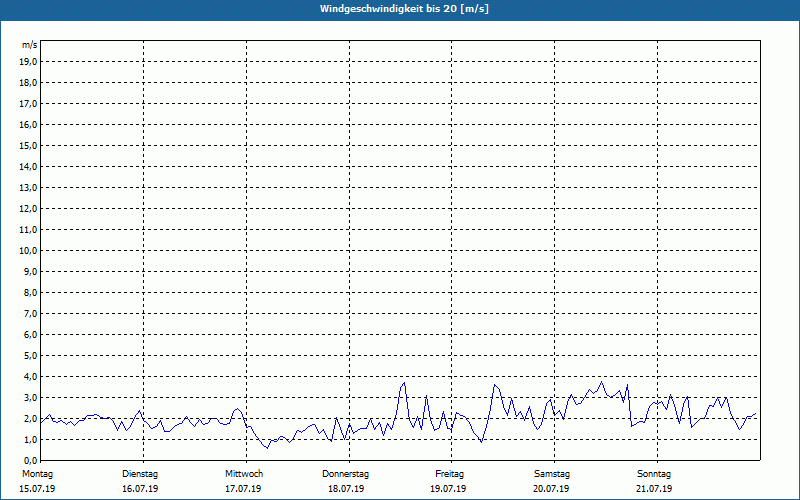This screenshot has height=500, width=800.
Task: Click the m/s unit label on the axis
Action: tap(30, 45)
